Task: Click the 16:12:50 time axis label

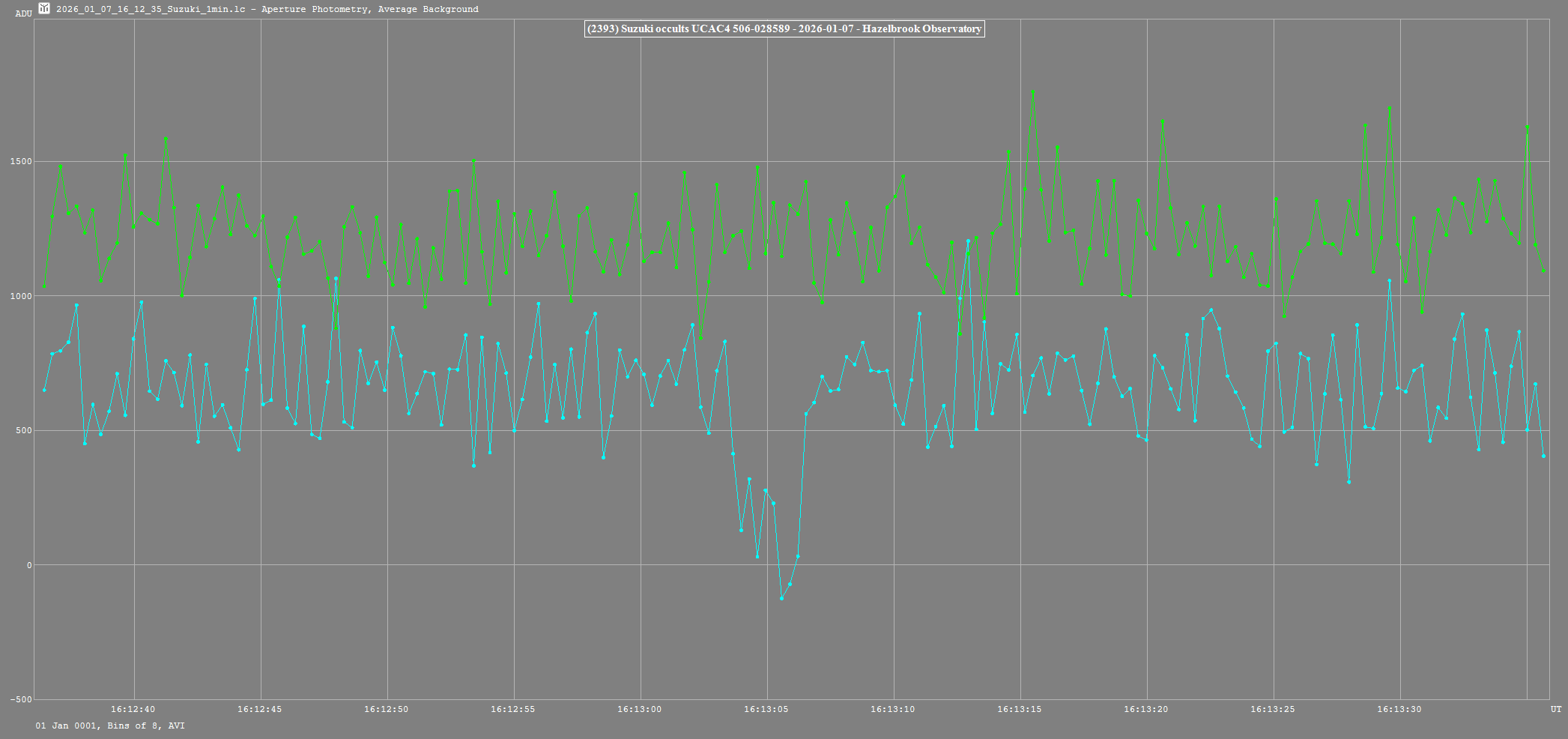Action: pos(387,709)
